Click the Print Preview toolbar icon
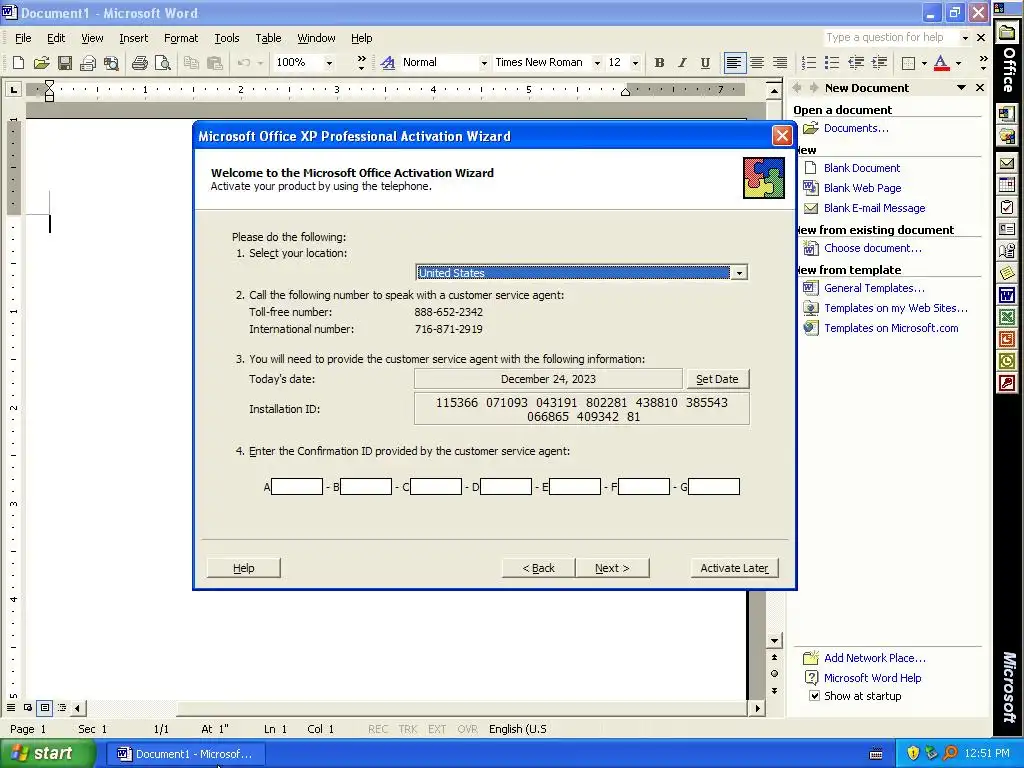The height and width of the screenshot is (768, 1024). coord(163,63)
